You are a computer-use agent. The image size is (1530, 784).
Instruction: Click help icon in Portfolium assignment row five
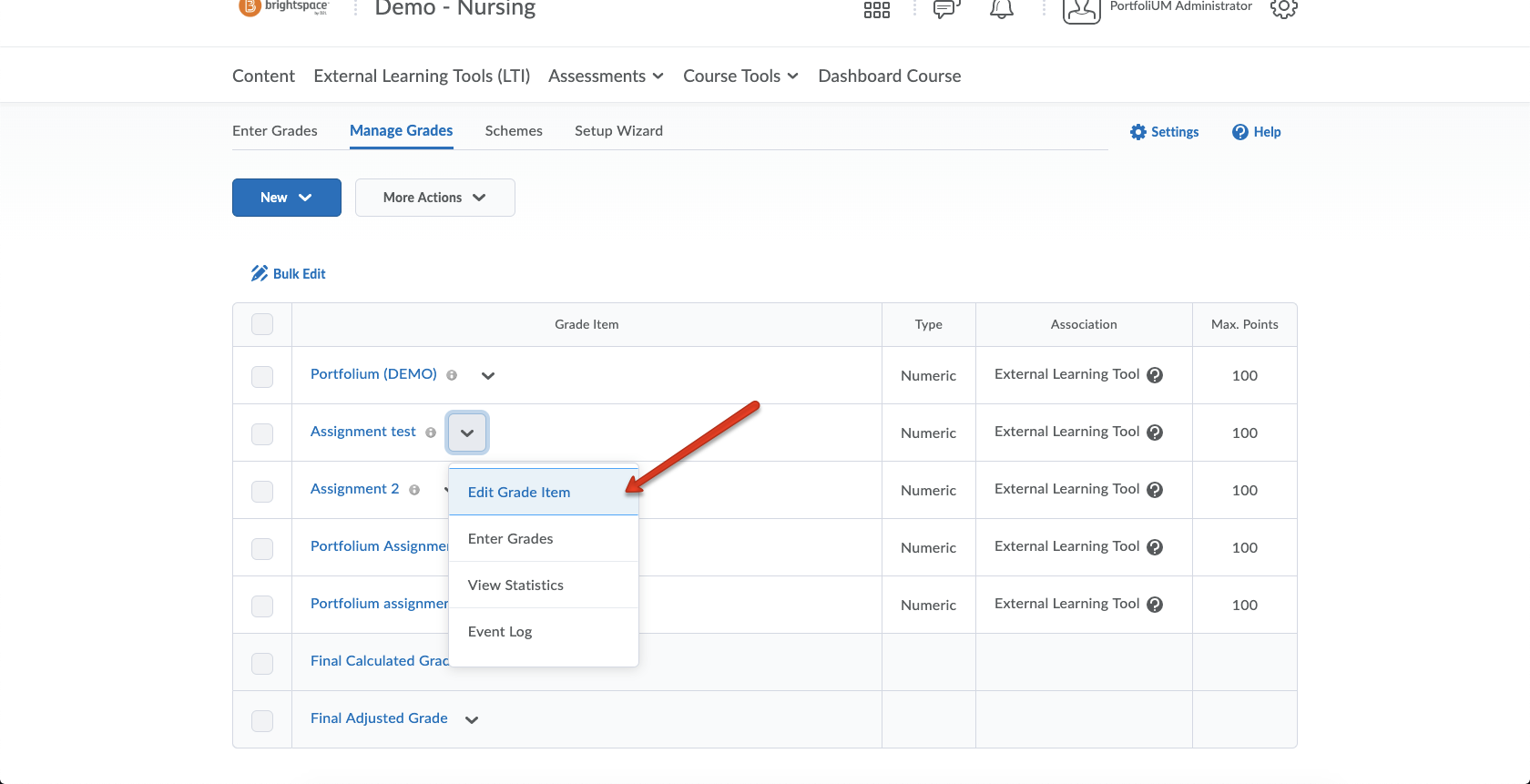pos(1155,605)
